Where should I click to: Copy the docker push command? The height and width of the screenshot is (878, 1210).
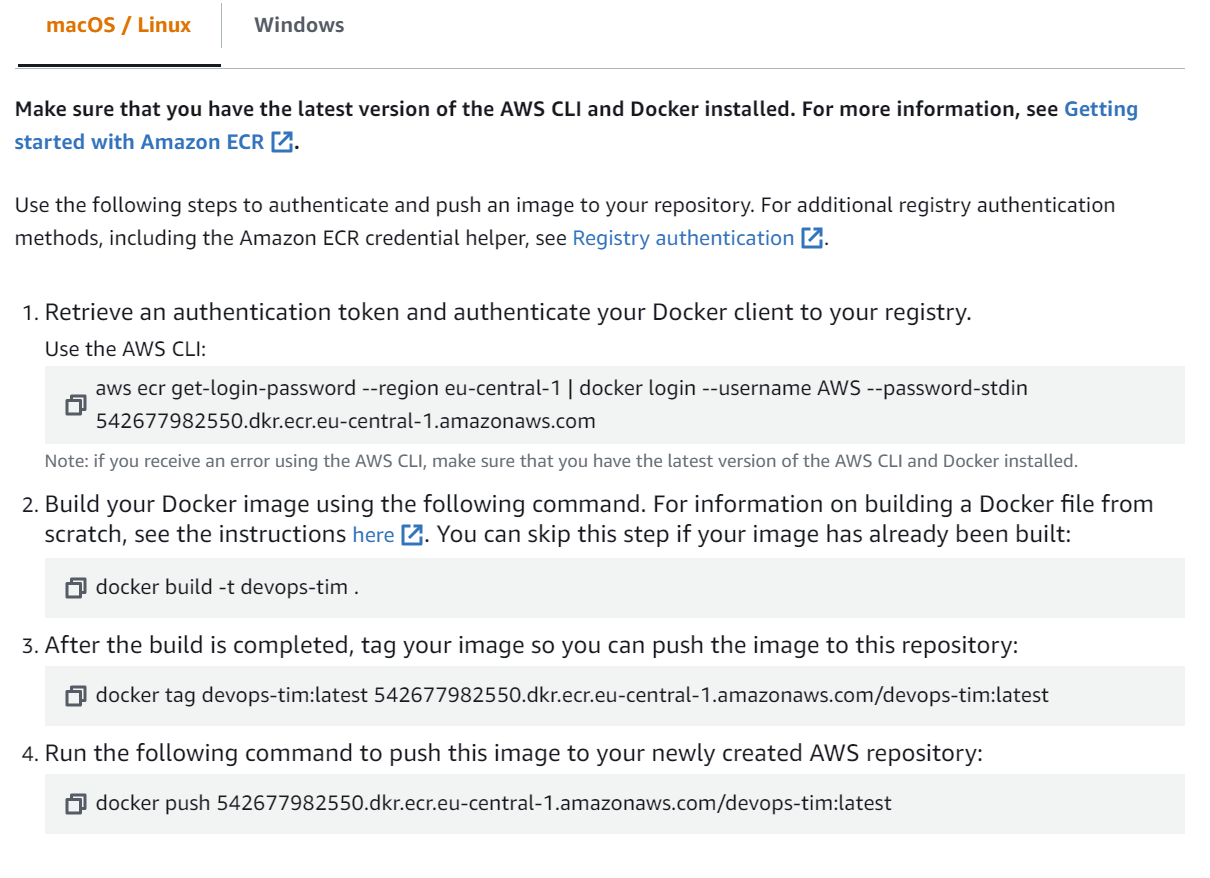pyautogui.click(x=75, y=803)
